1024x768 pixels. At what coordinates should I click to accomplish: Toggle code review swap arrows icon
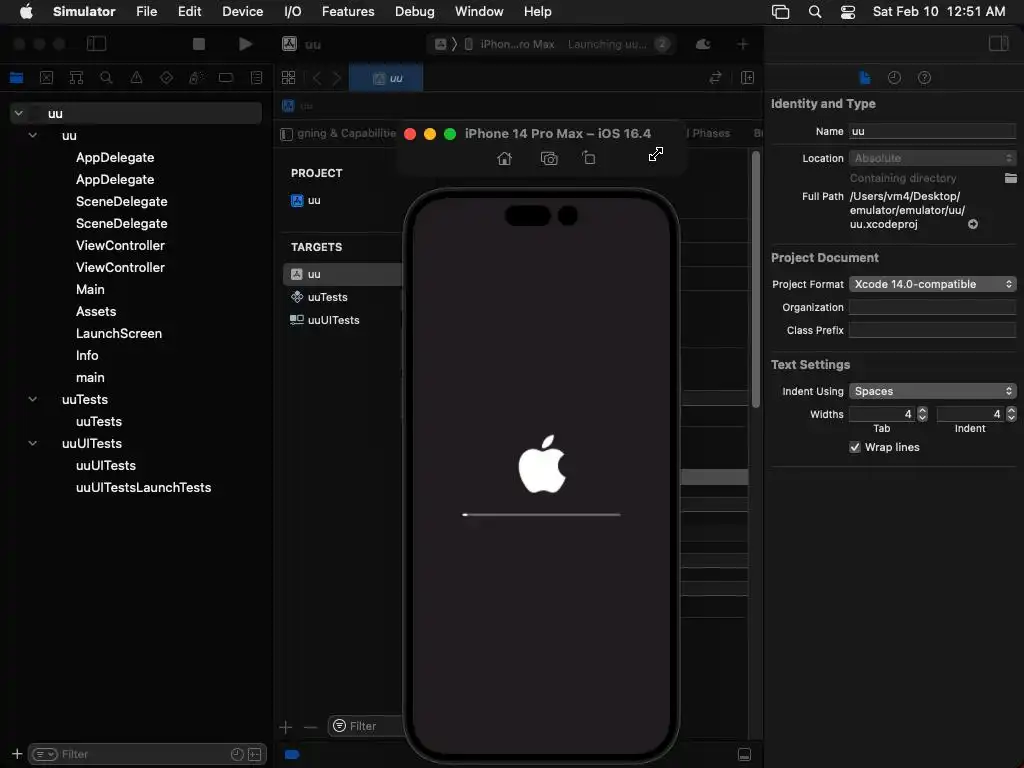[716, 78]
